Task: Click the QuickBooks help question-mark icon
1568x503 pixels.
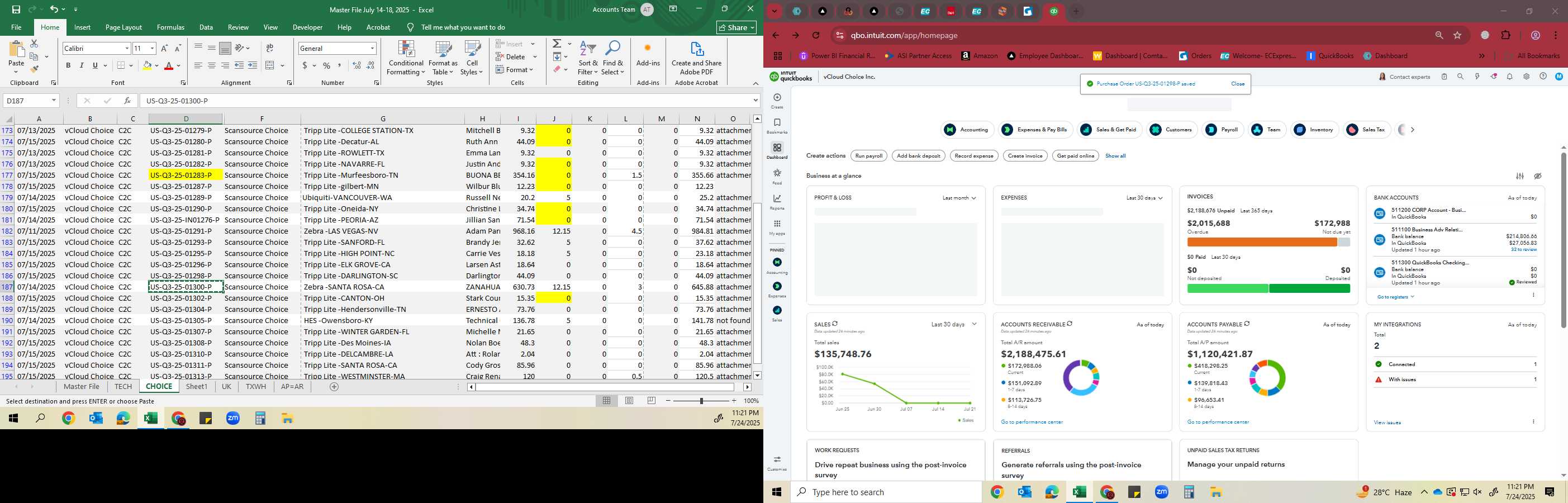Action: (x=1543, y=77)
